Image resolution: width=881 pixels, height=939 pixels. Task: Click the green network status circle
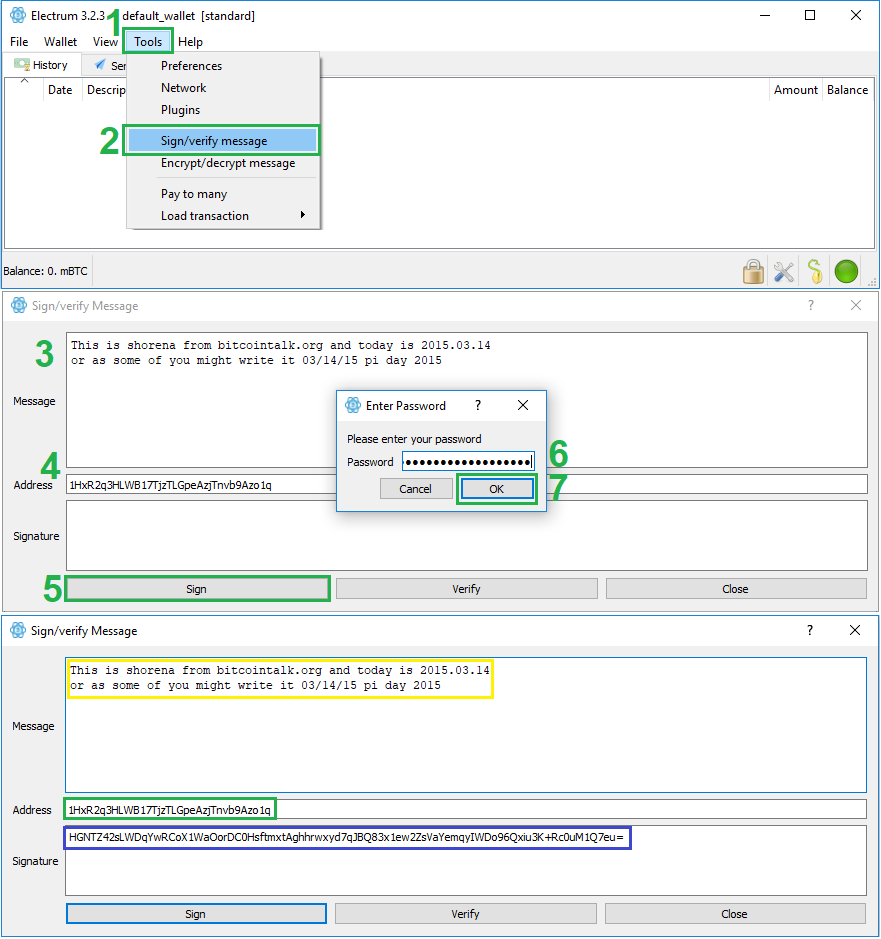click(x=846, y=271)
